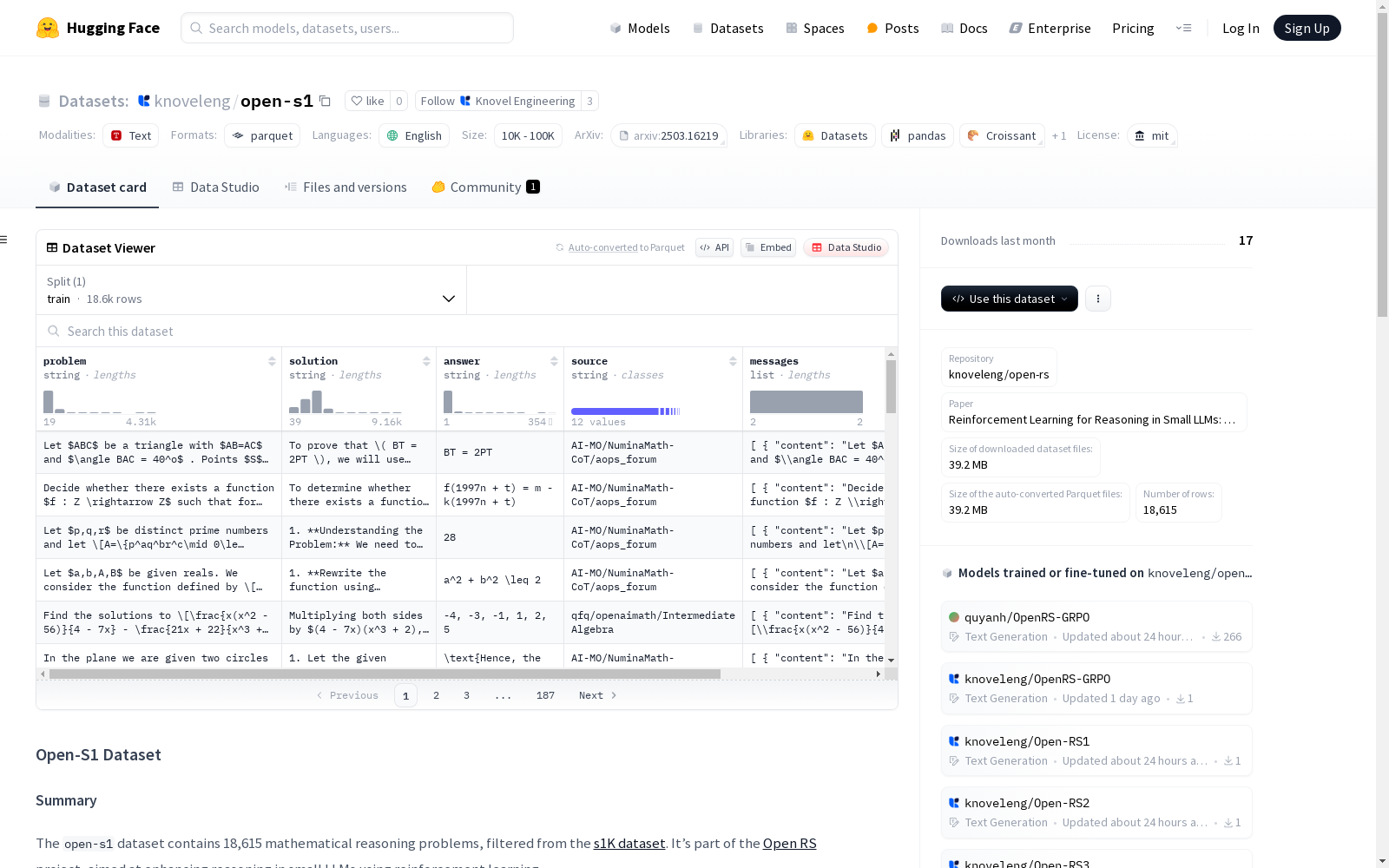1389x868 pixels.
Task: Go to Spaces in navigation
Action: [815, 28]
